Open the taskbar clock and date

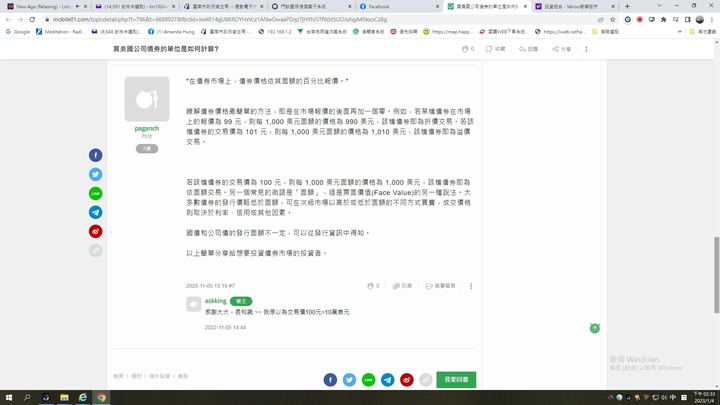tap(704, 398)
